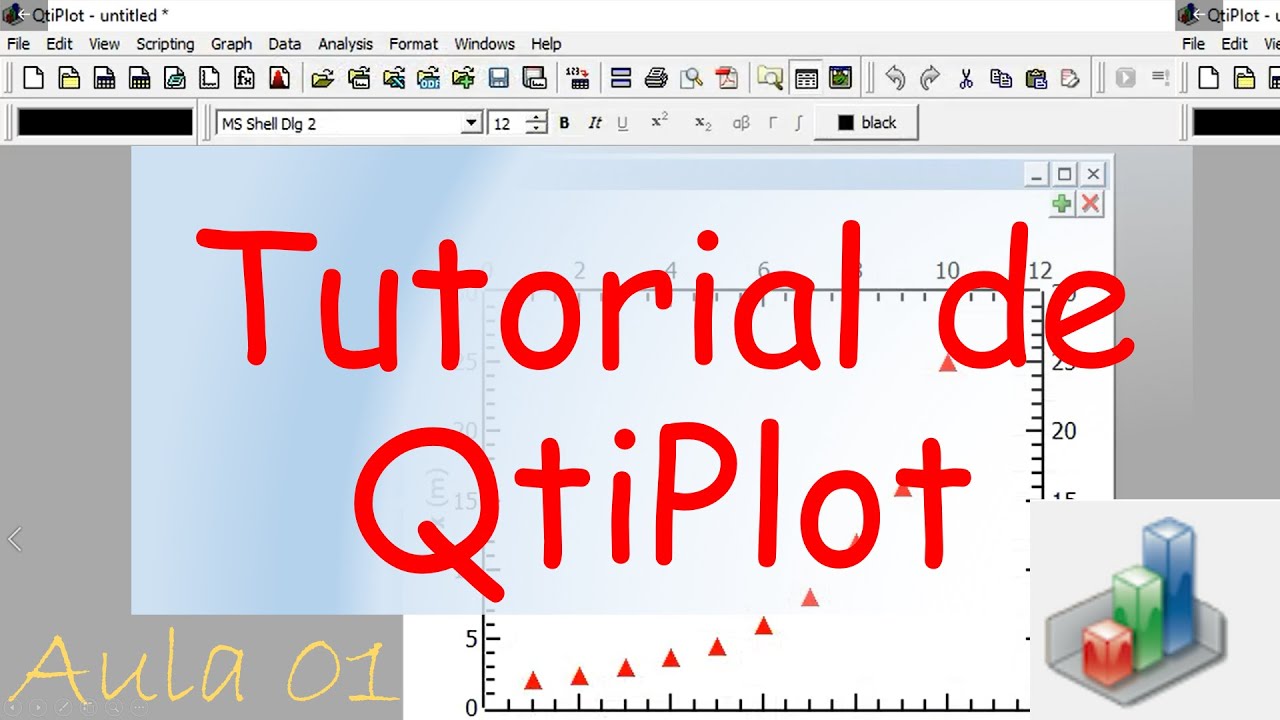Image resolution: width=1280 pixels, height=720 pixels.
Task: Click black color swatch in left window toolbar
Action: click(x=105, y=122)
